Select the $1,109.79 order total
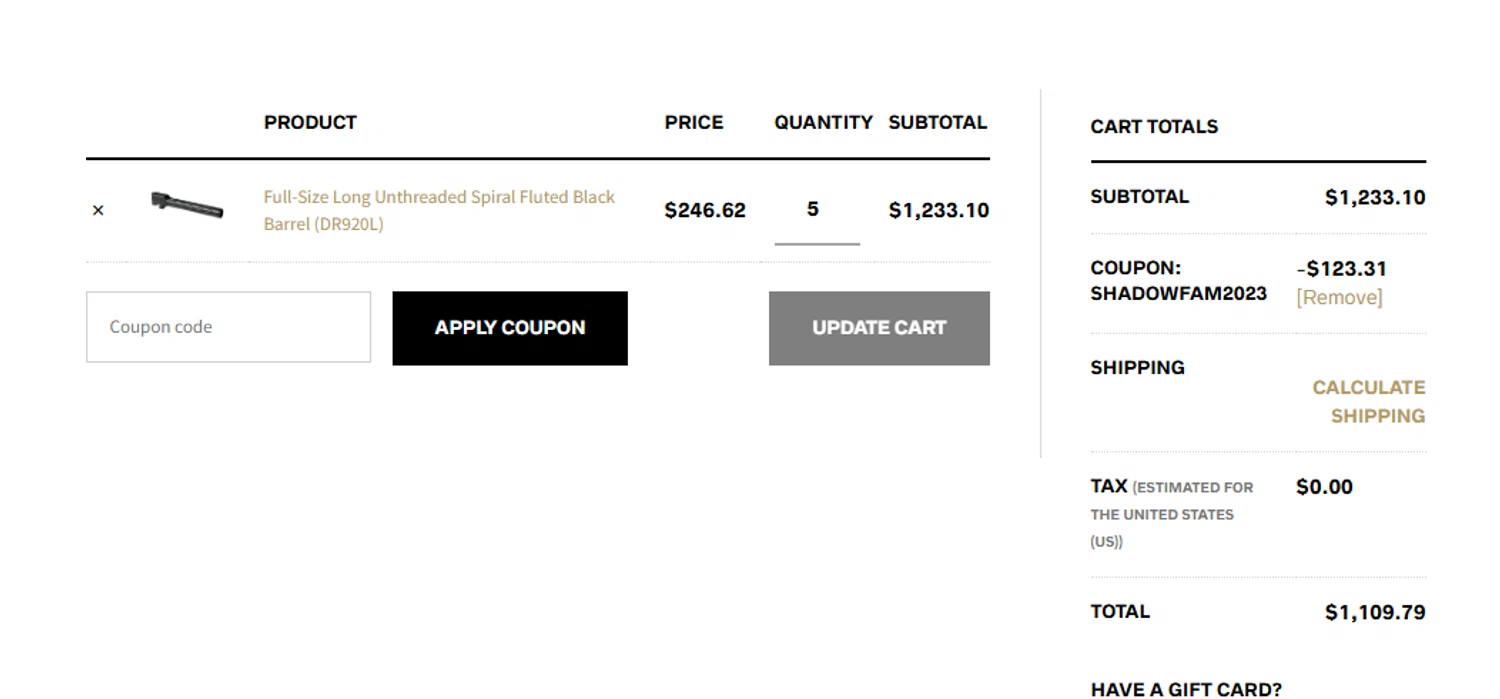 pyautogui.click(x=1375, y=612)
